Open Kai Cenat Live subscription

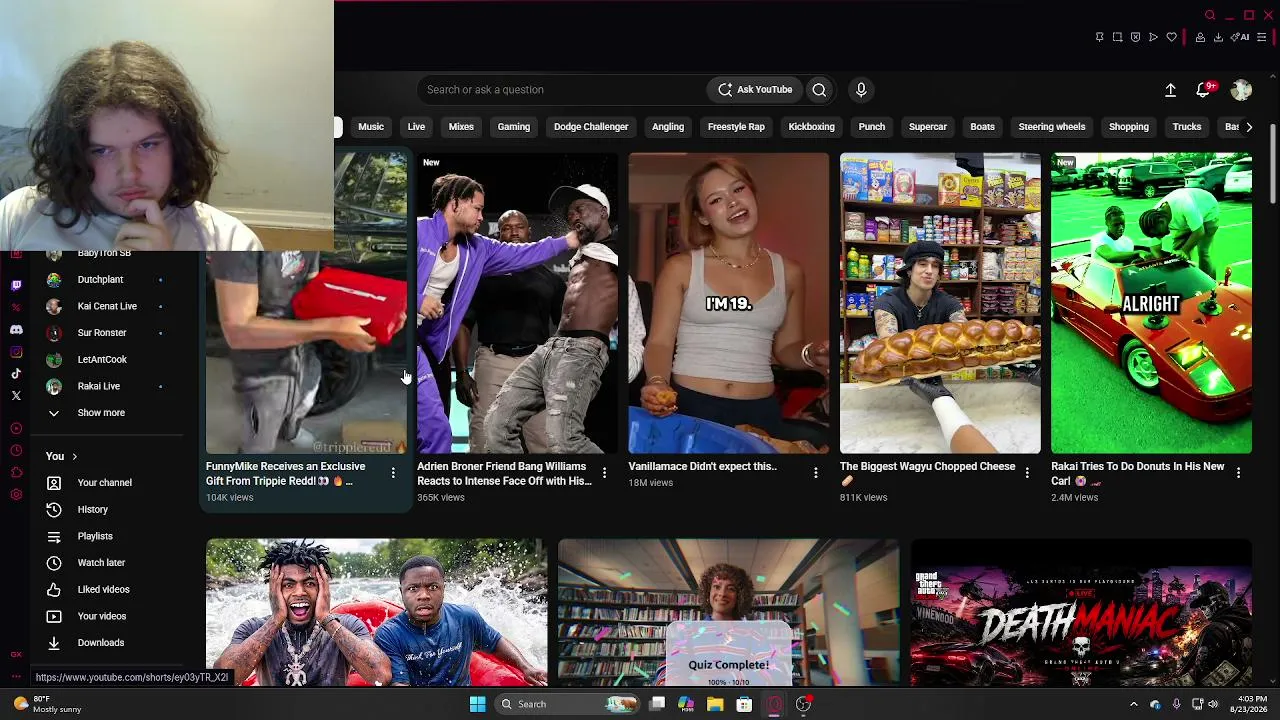tap(107, 306)
